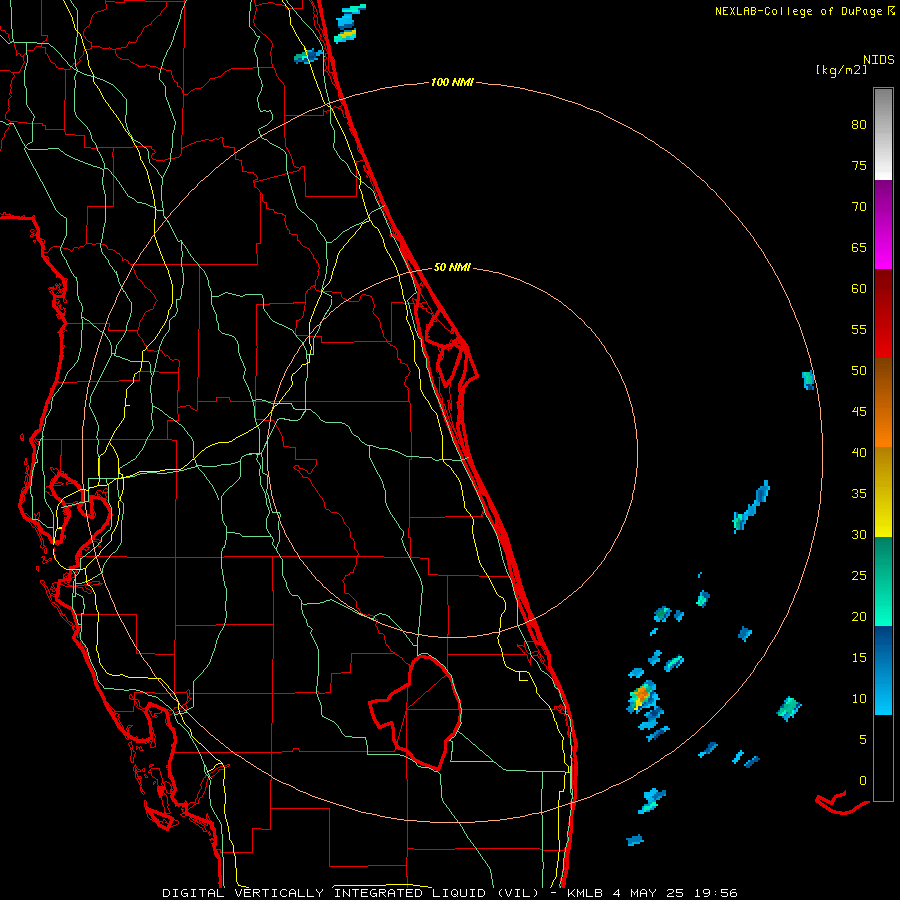Click the 15 value on the color scale
Viewport: 900px width, 900px height.
[x=859, y=658]
